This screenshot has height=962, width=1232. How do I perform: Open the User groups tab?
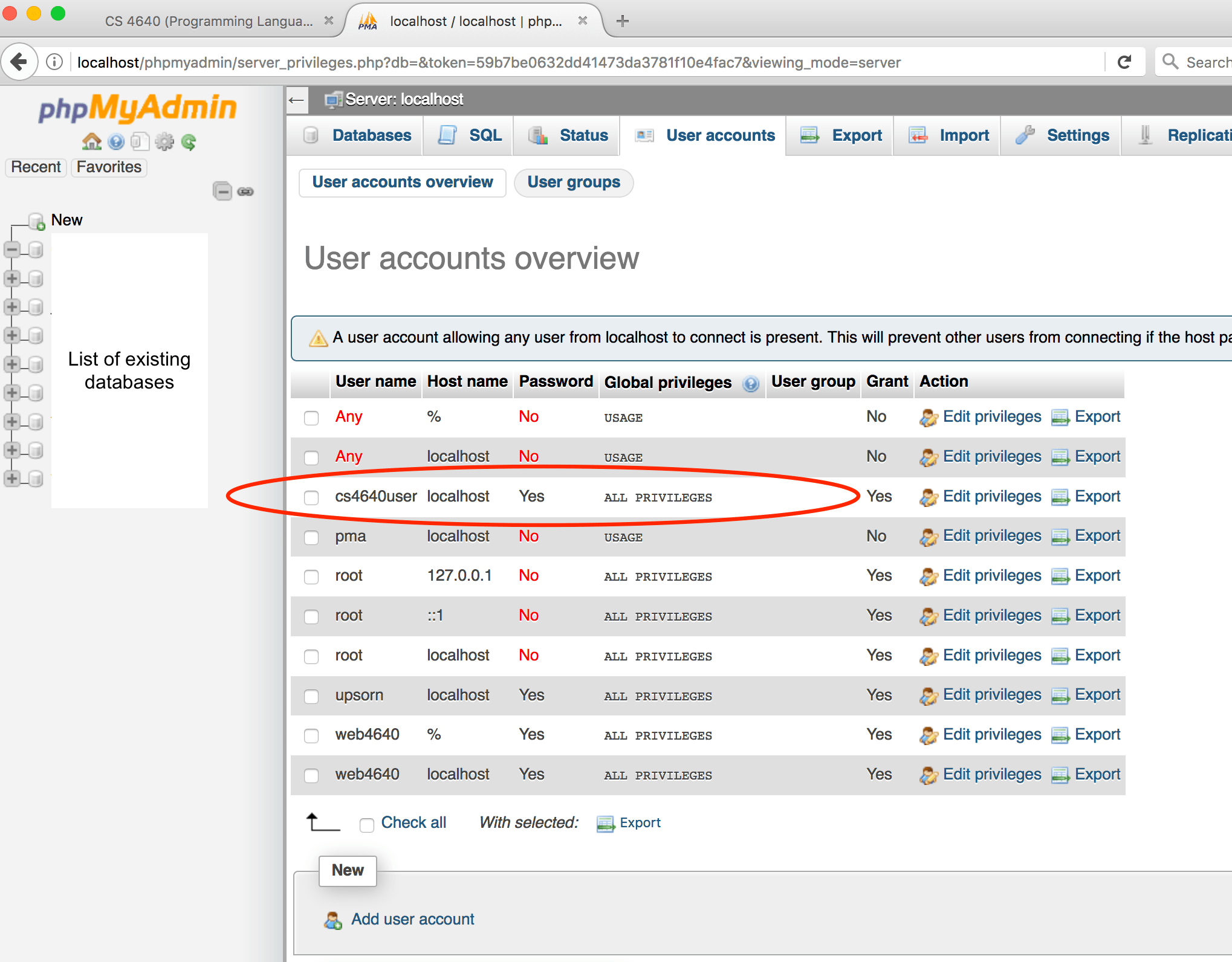click(x=573, y=182)
